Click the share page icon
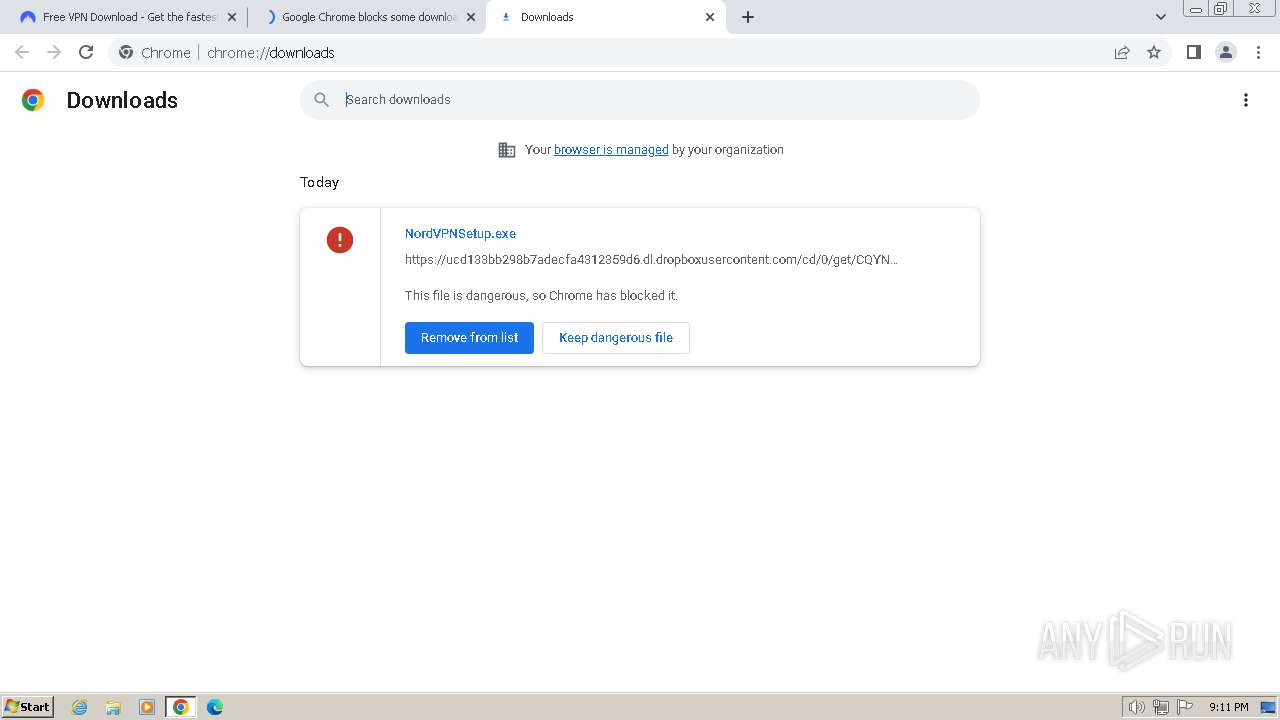Viewport: 1280px width, 720px height. (1122, 52)
